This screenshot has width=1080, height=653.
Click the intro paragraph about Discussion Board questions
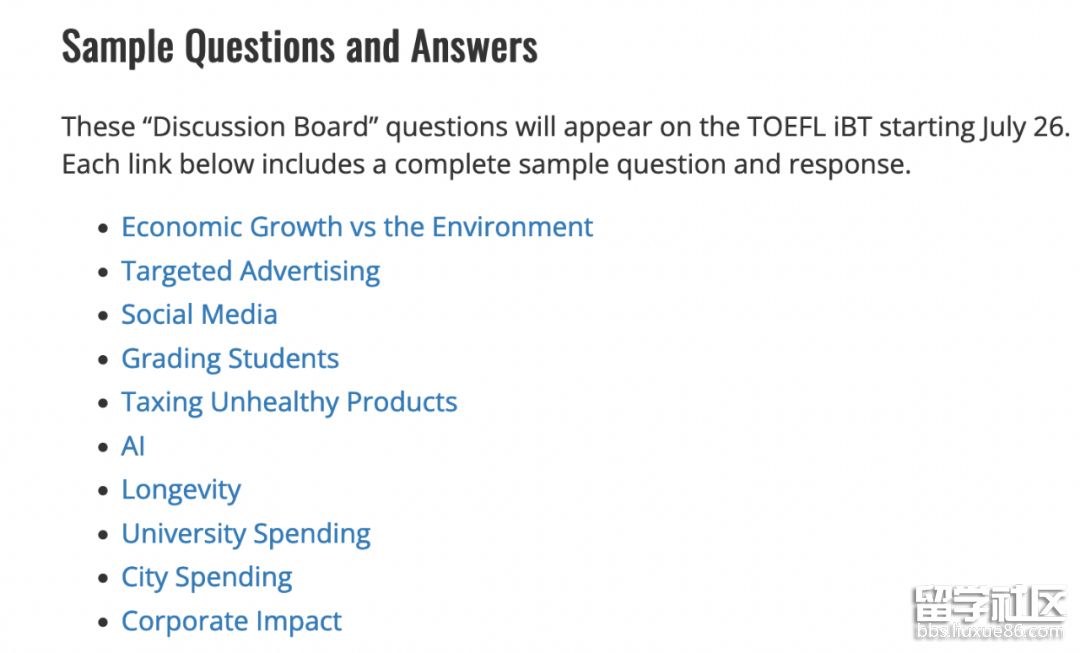pyautogui.click(x=565, y=145)
